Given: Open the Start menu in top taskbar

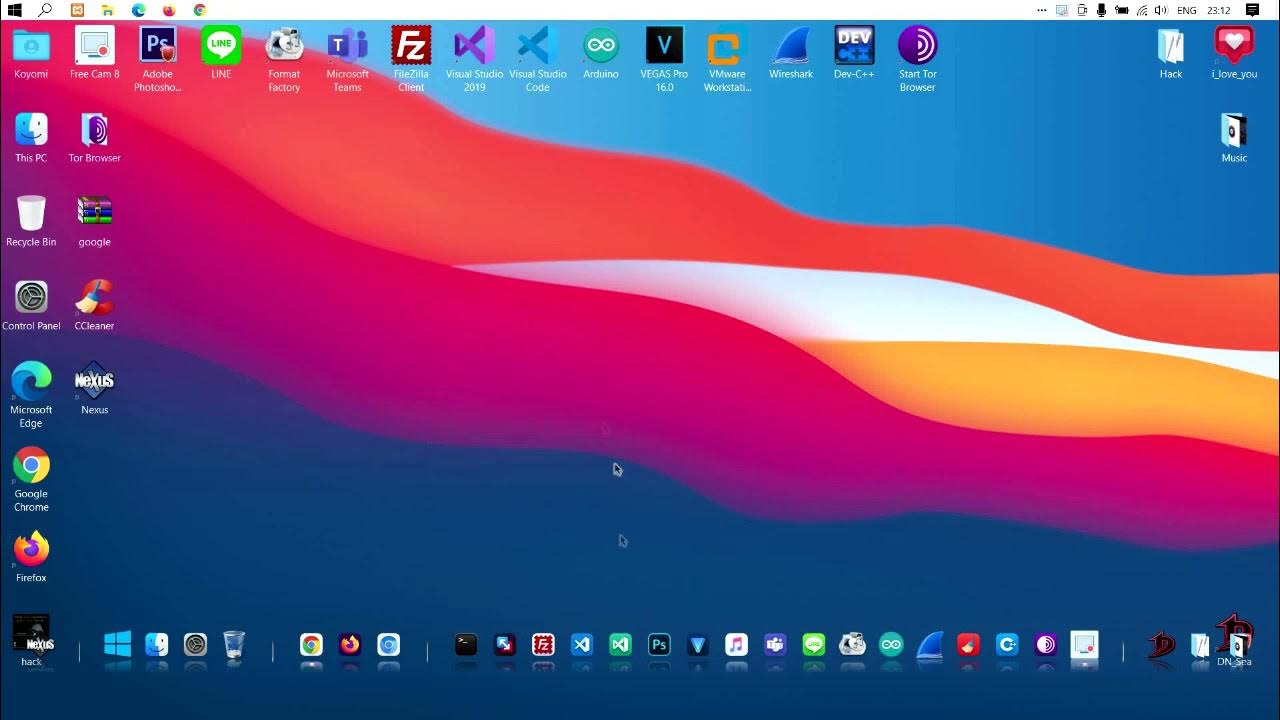Looking at the screenshot, I should pos(14,10).
